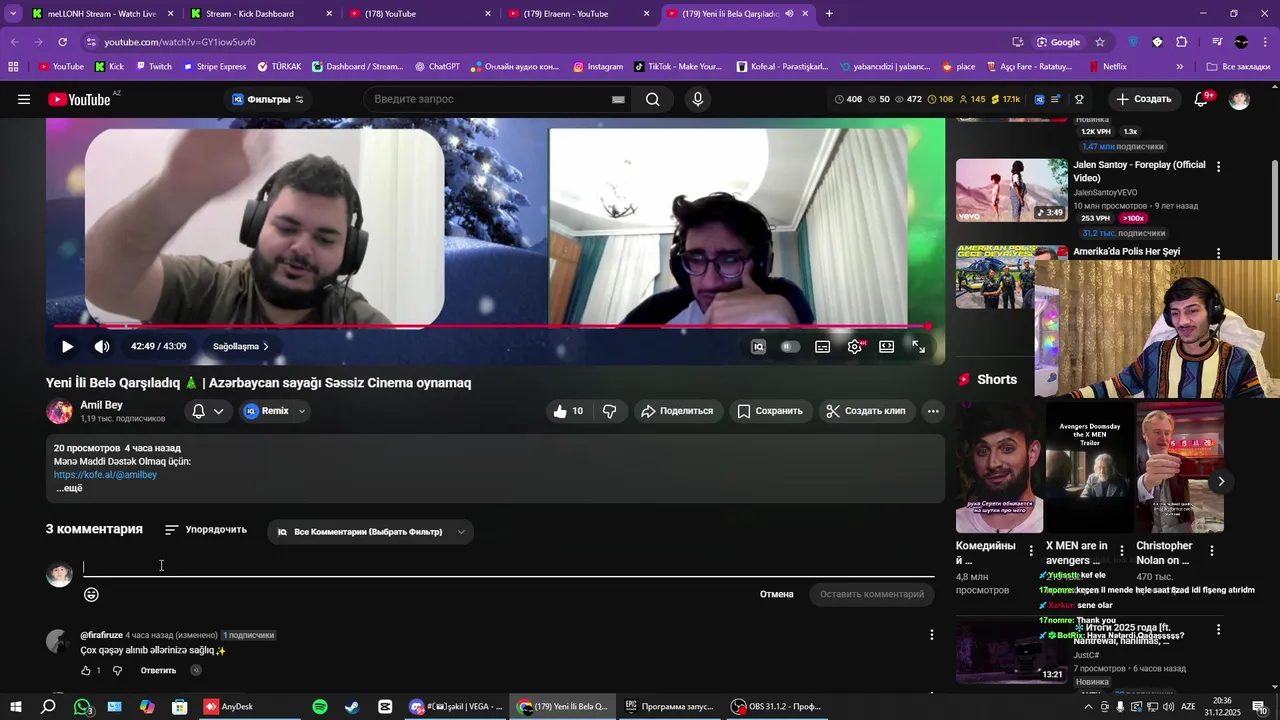Open subtitles icon in the player

click(x=822, y=346)
